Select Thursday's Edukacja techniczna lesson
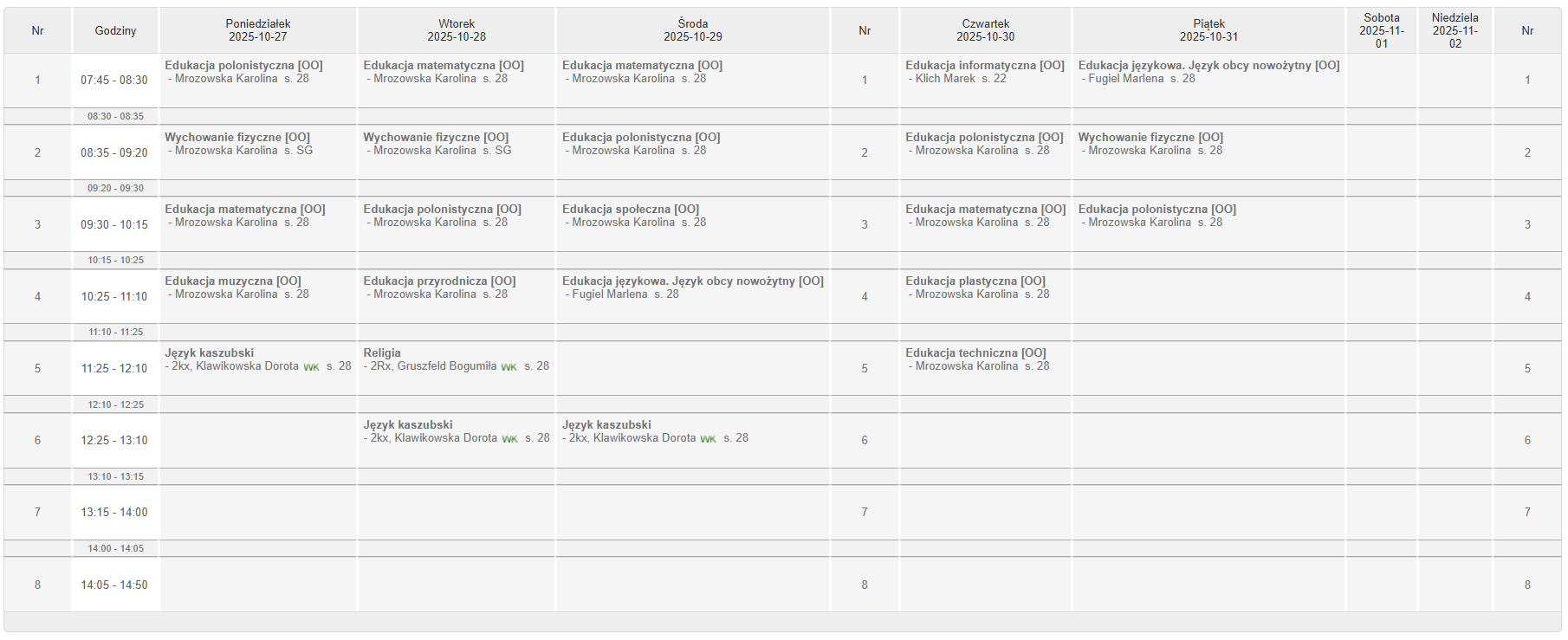 pos(975,353)
